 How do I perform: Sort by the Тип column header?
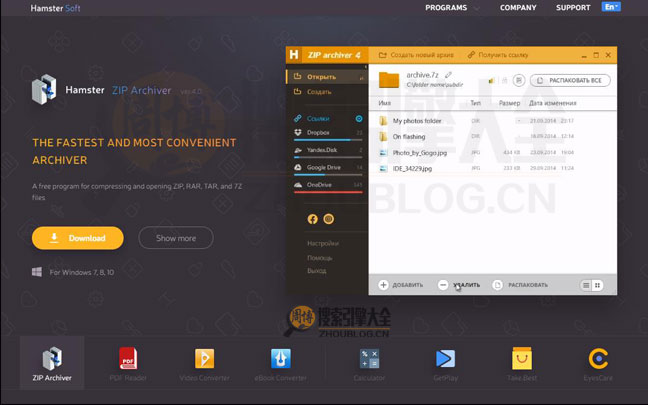(x=475, y=103)
